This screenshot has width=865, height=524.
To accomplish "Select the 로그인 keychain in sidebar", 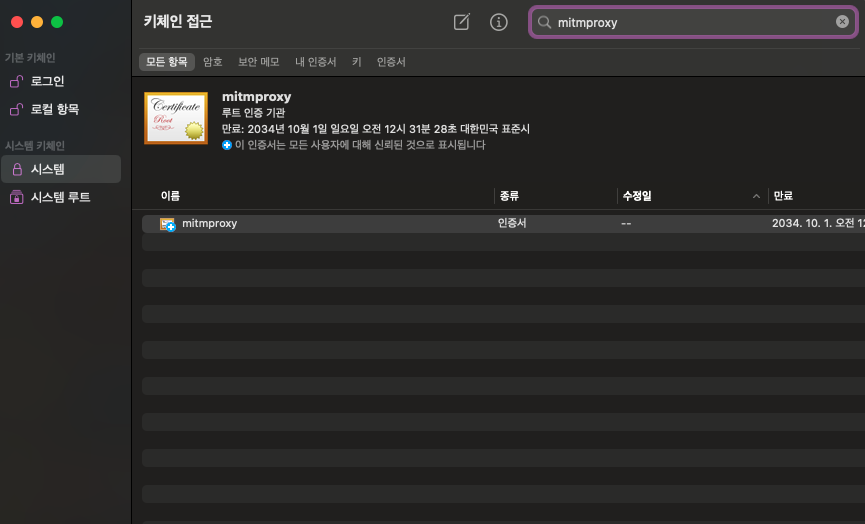I will [47, 81].
